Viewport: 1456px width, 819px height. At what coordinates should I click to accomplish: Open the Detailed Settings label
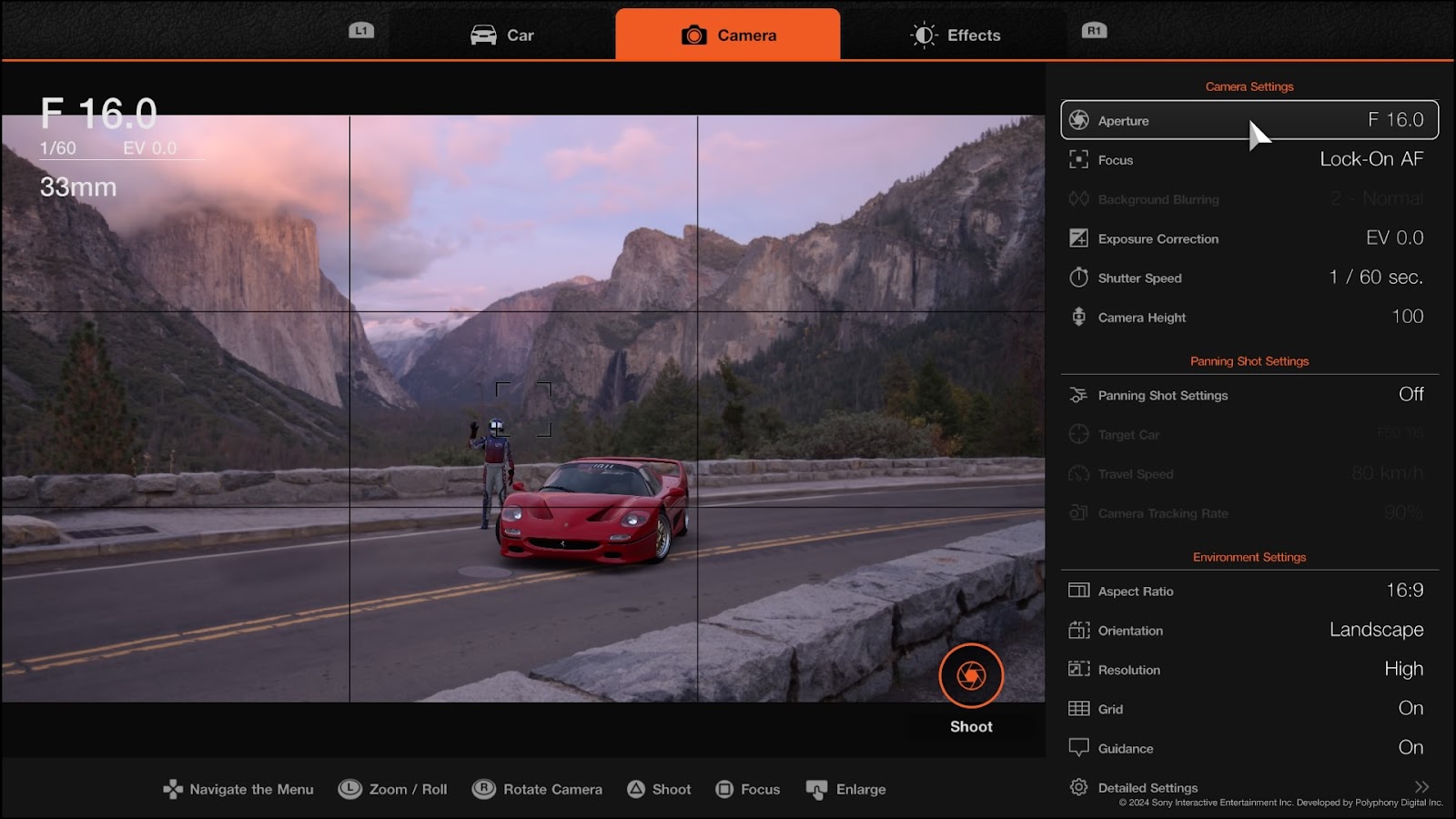click(1148, 788)
